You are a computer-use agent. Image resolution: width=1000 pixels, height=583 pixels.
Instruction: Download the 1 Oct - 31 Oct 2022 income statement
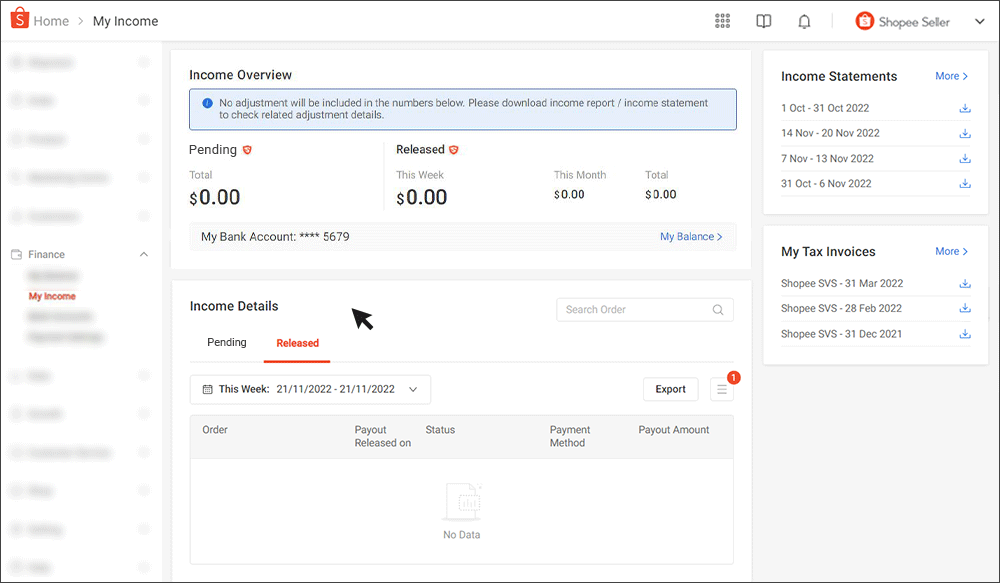pyautogui.click(x=965, y=108)
